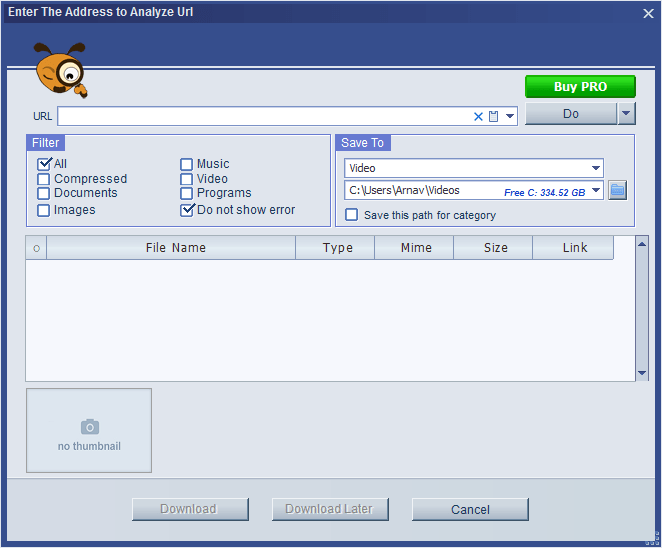Enable the Music filter
This screenshot has width=662, height=548.
186,164
